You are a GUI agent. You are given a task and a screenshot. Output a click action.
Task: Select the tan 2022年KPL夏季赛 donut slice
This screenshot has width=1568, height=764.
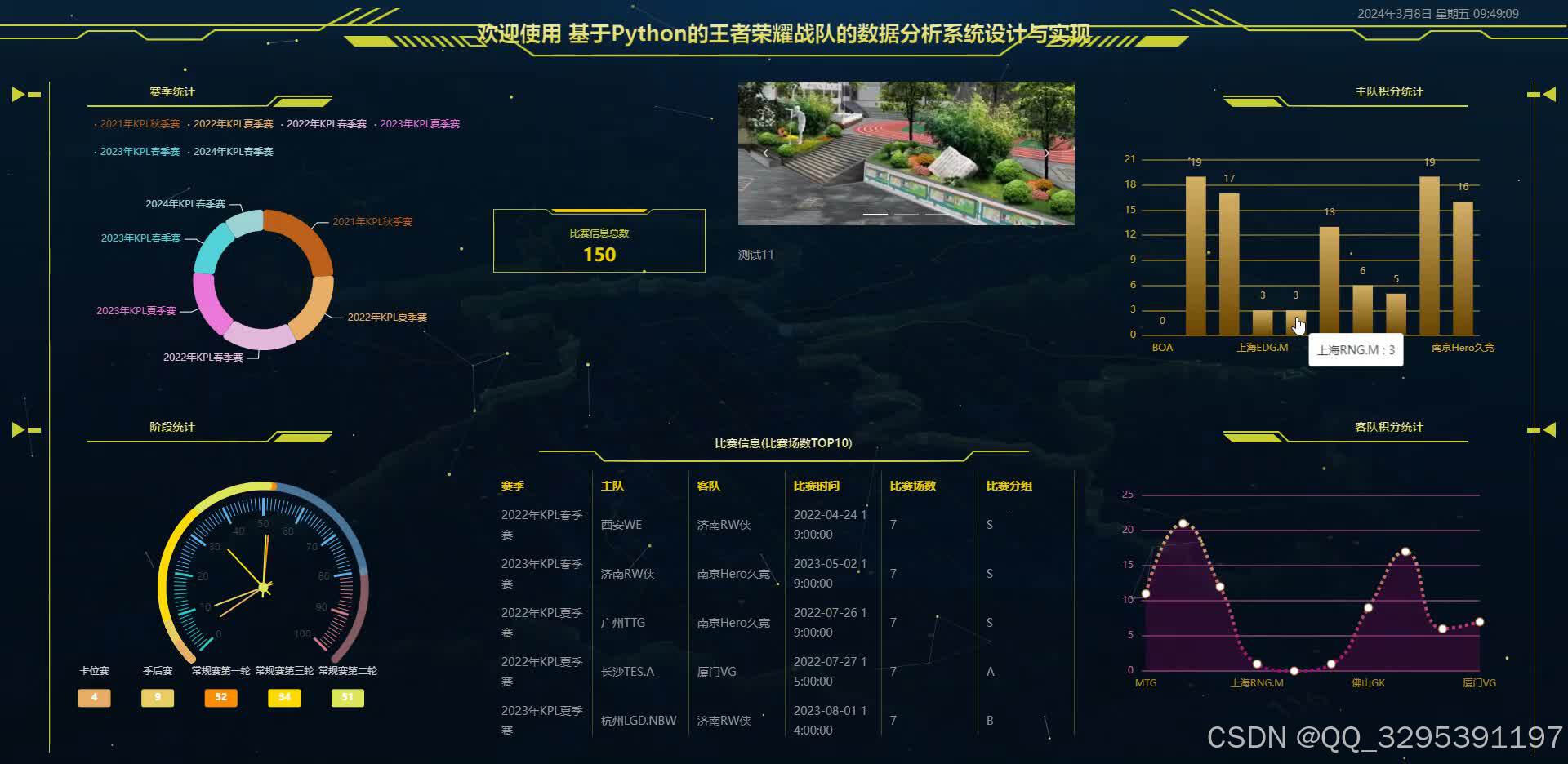[x=314, y=308]
